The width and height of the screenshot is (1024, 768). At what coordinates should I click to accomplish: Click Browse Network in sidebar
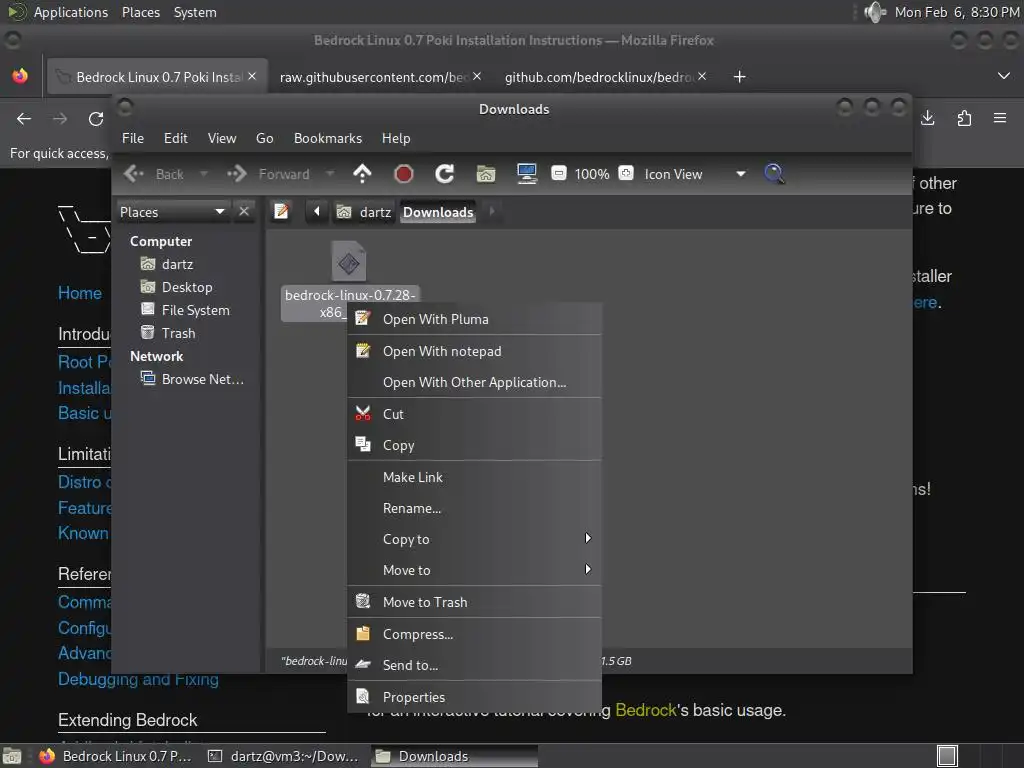point(202,379)
